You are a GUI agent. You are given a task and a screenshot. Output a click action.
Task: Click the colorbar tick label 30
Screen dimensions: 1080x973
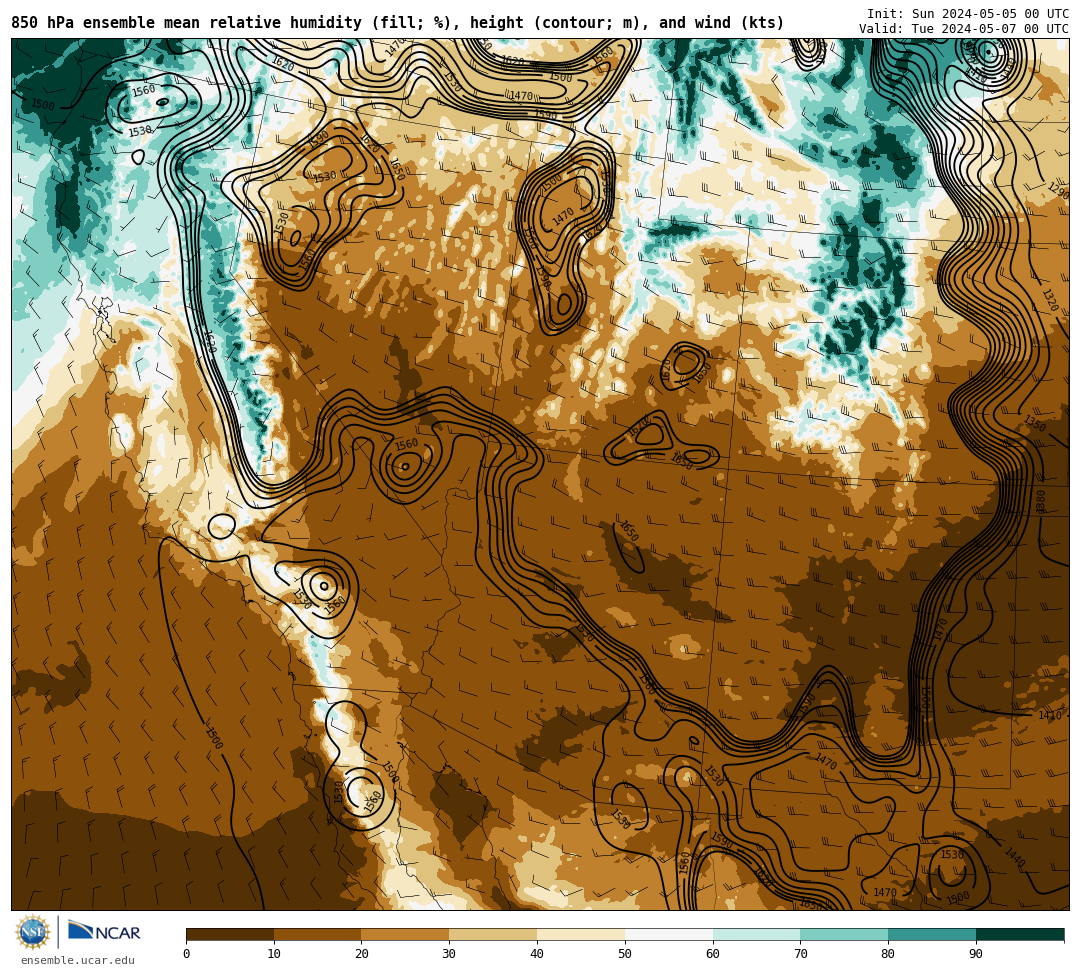(x=449, y=954)
